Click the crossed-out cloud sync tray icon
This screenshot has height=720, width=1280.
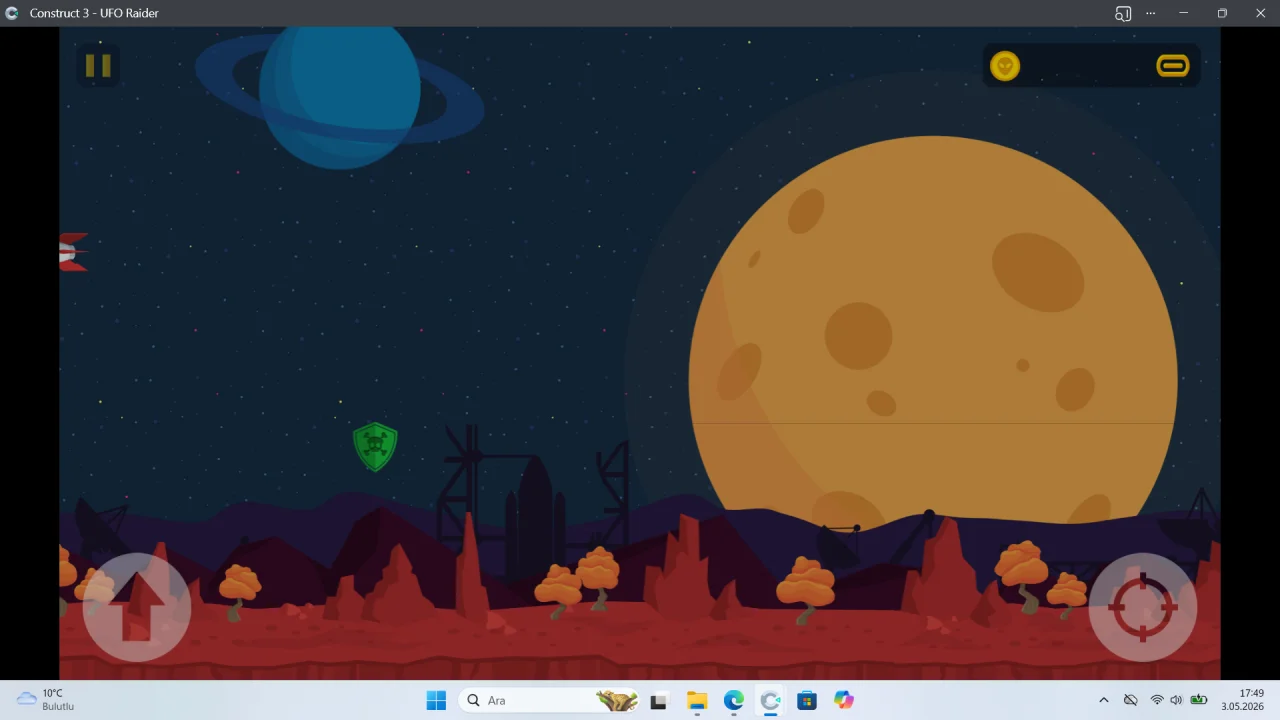(x=1130, y=700)
